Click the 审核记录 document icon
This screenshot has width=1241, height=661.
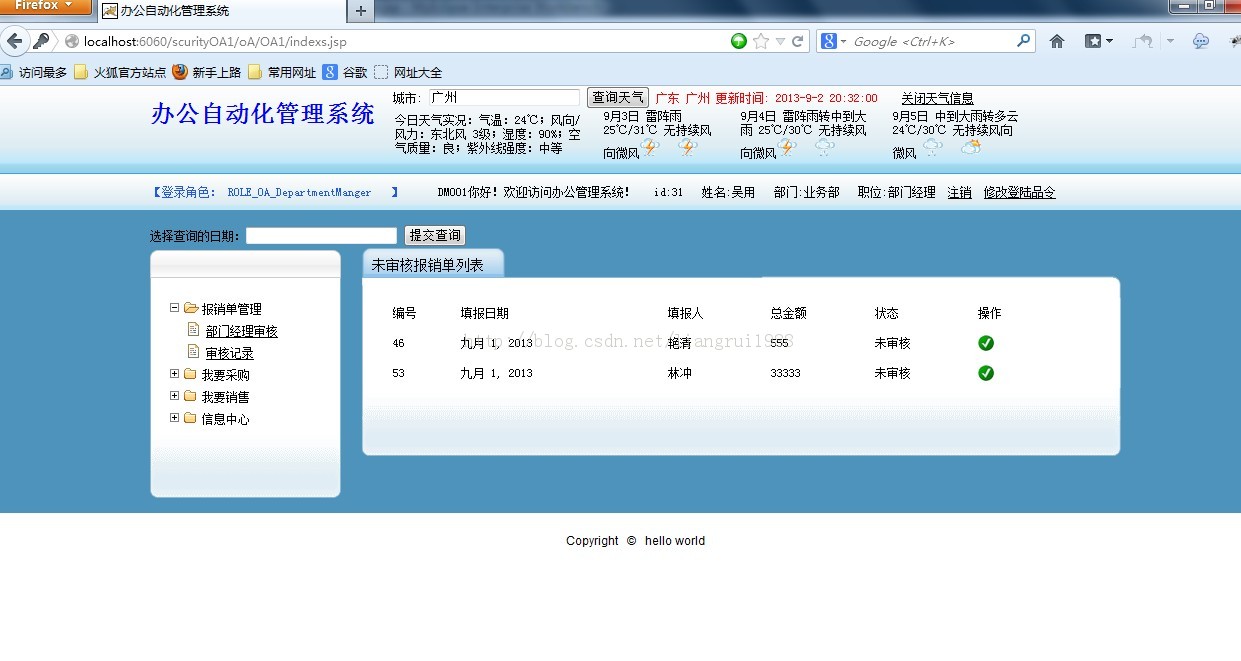click(x=193, y=351)
